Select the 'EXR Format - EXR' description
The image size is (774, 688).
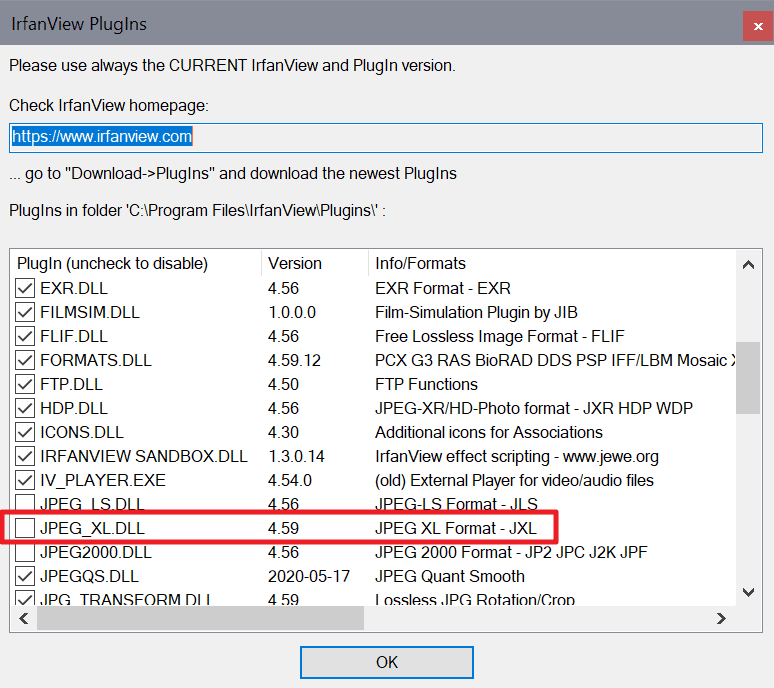point(443,288)
